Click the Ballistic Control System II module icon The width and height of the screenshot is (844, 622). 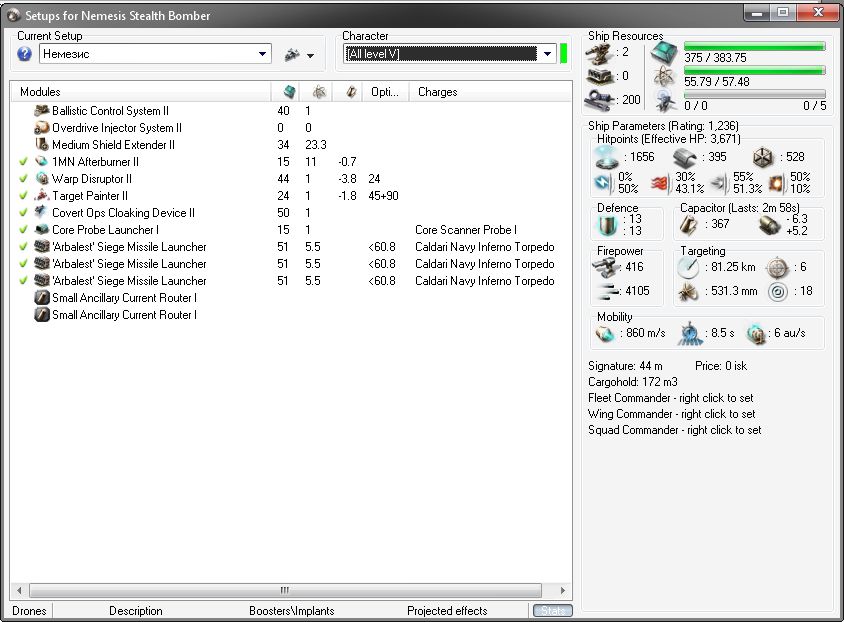click(x=41, y=111)
